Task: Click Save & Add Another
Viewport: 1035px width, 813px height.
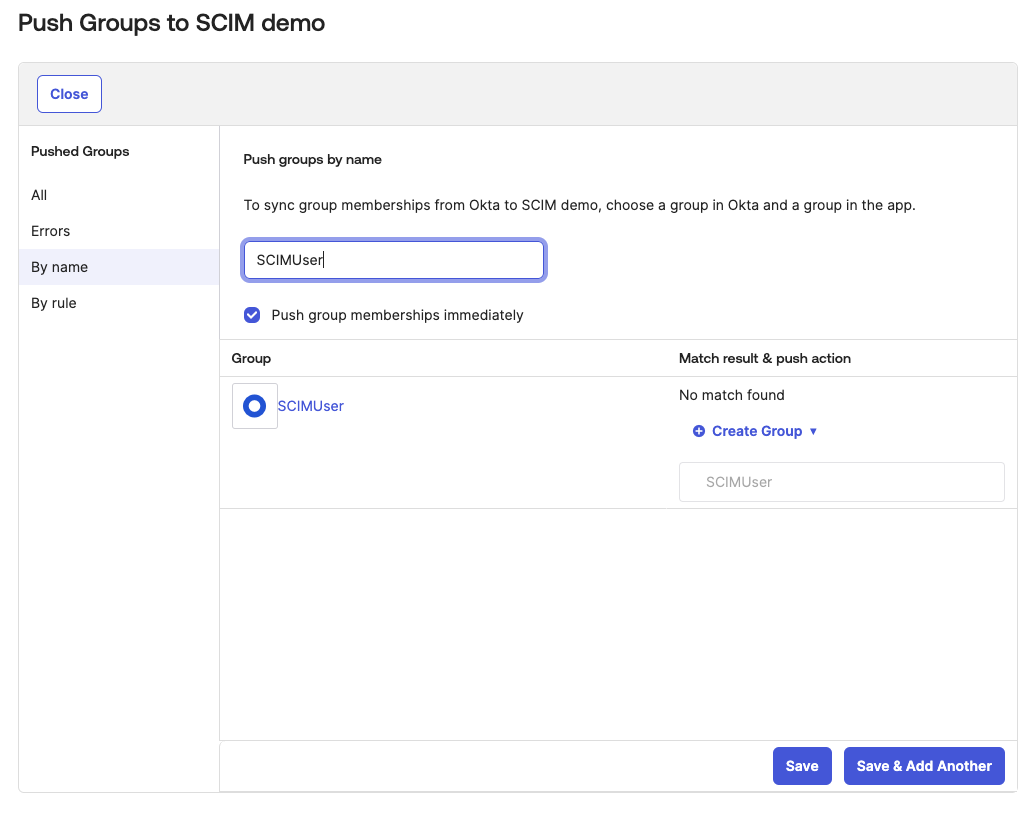Action: 924,766
